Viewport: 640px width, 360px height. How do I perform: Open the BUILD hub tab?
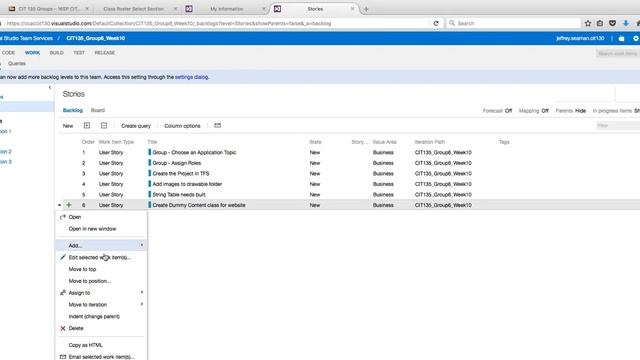click(56, 53)
